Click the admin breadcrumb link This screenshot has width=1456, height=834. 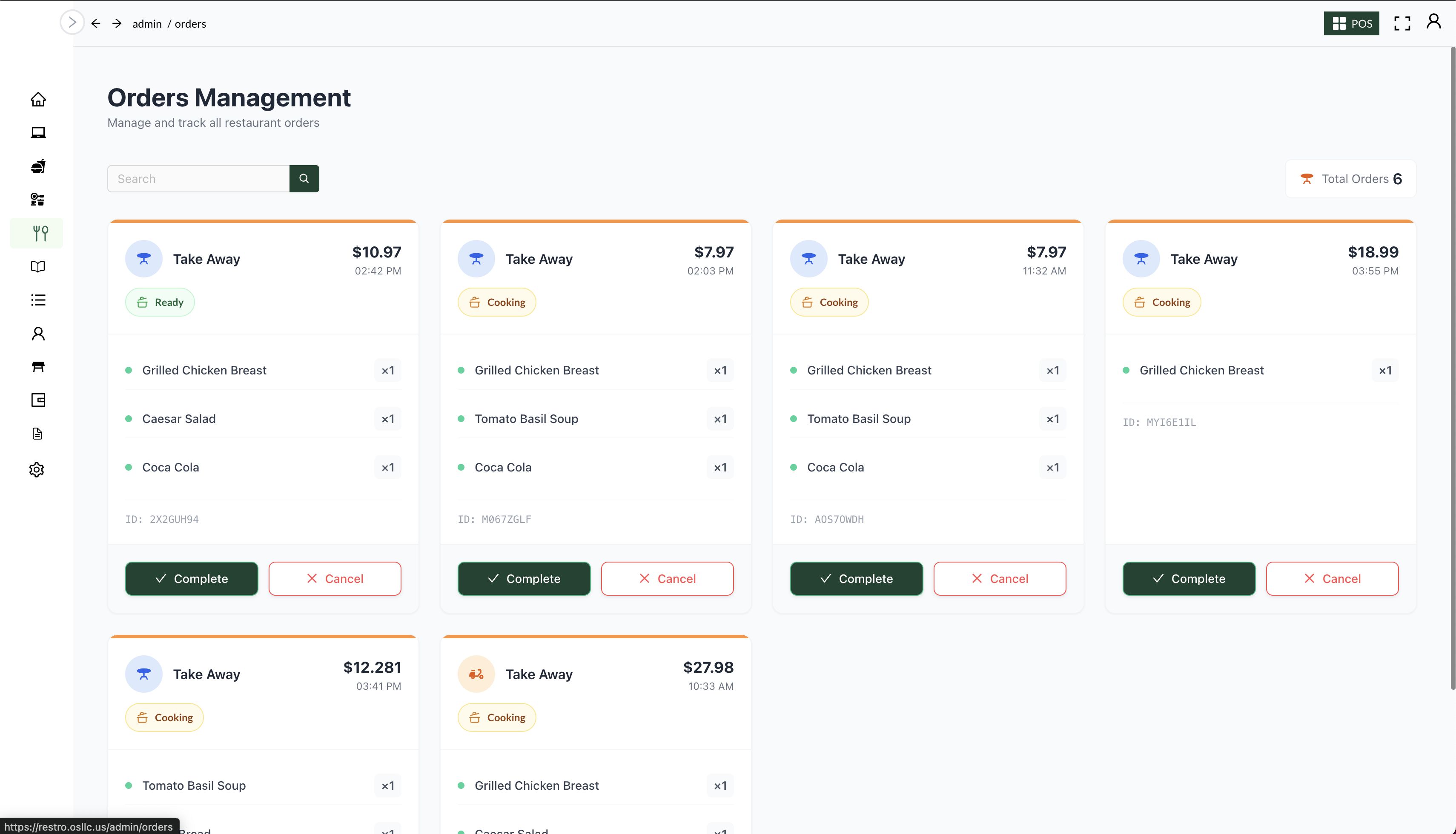click(147, 23)
